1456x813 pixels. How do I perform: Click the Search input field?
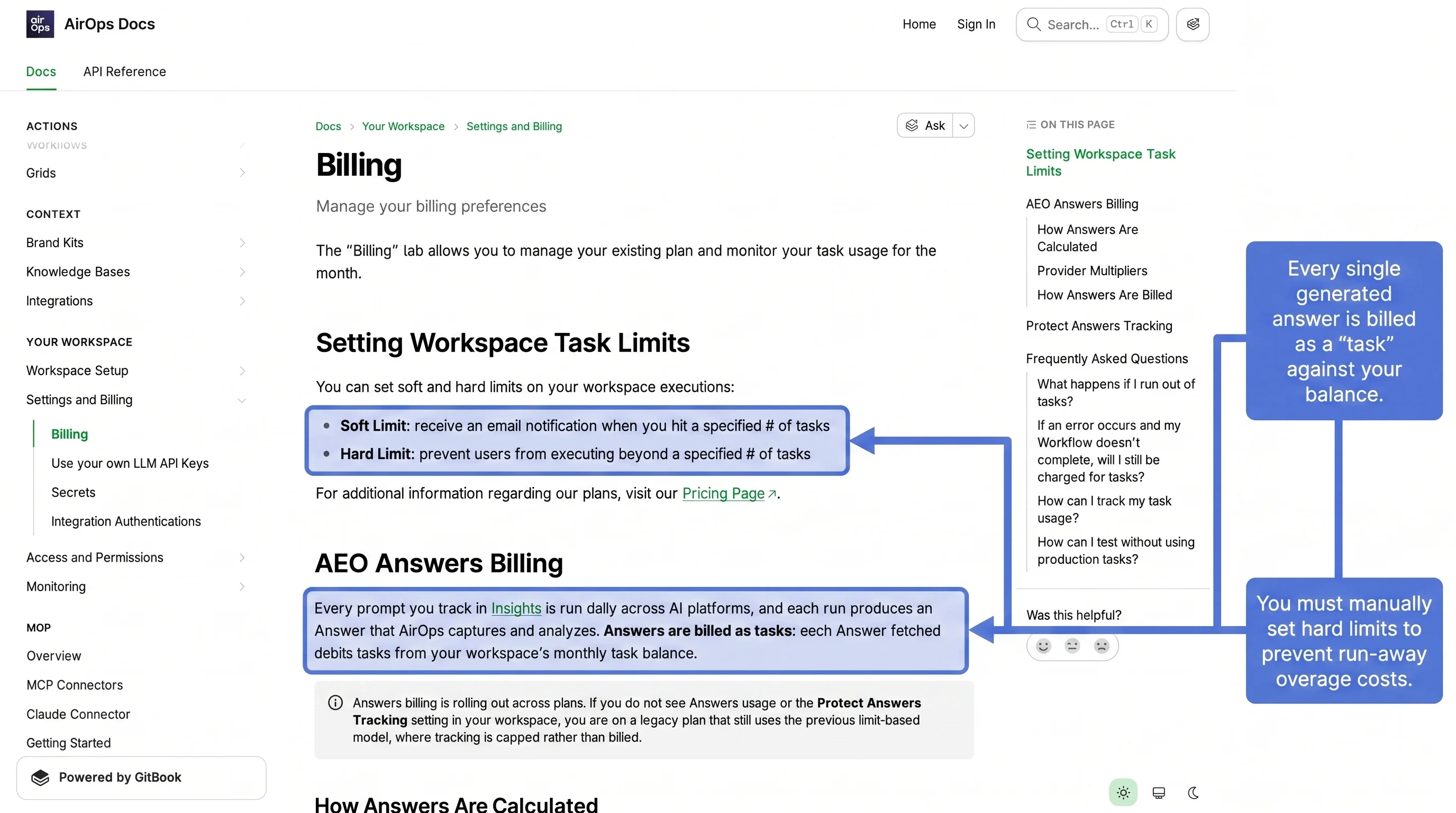tap(1091, 24)
